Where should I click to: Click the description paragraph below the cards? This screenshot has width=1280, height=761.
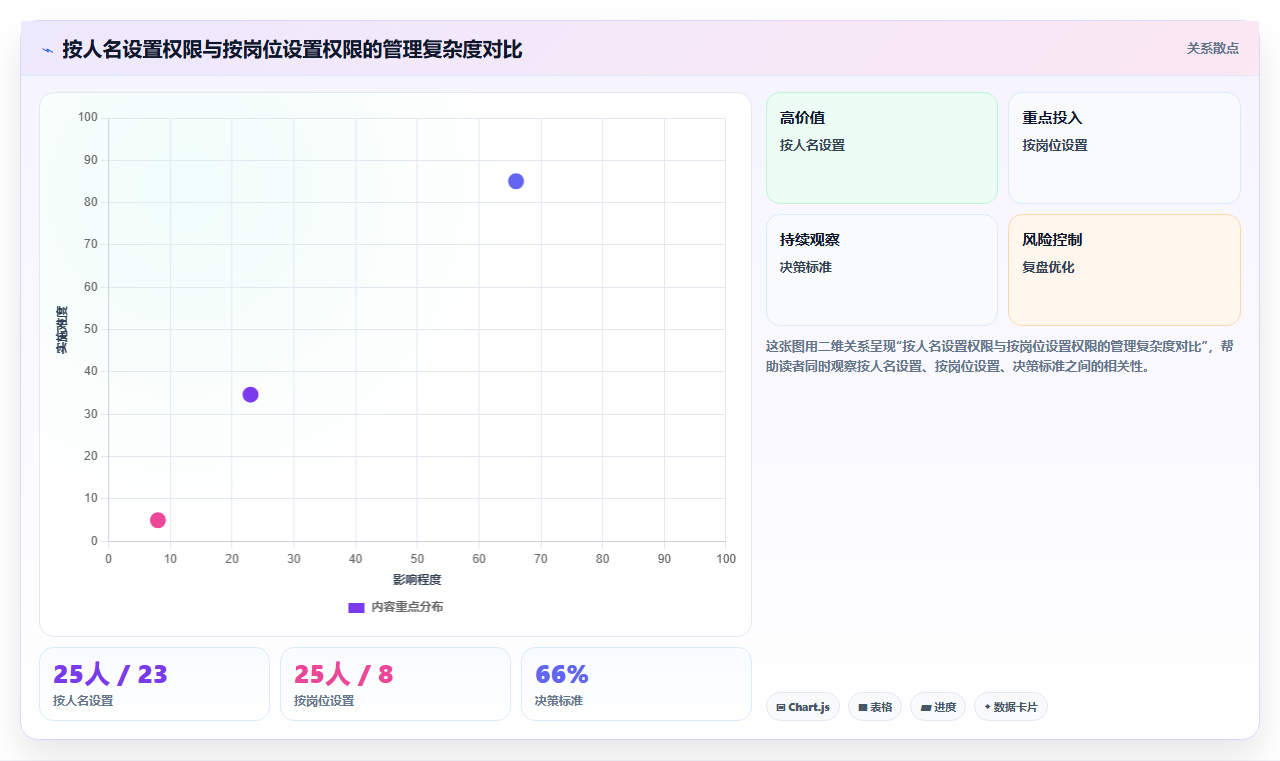1002,356
